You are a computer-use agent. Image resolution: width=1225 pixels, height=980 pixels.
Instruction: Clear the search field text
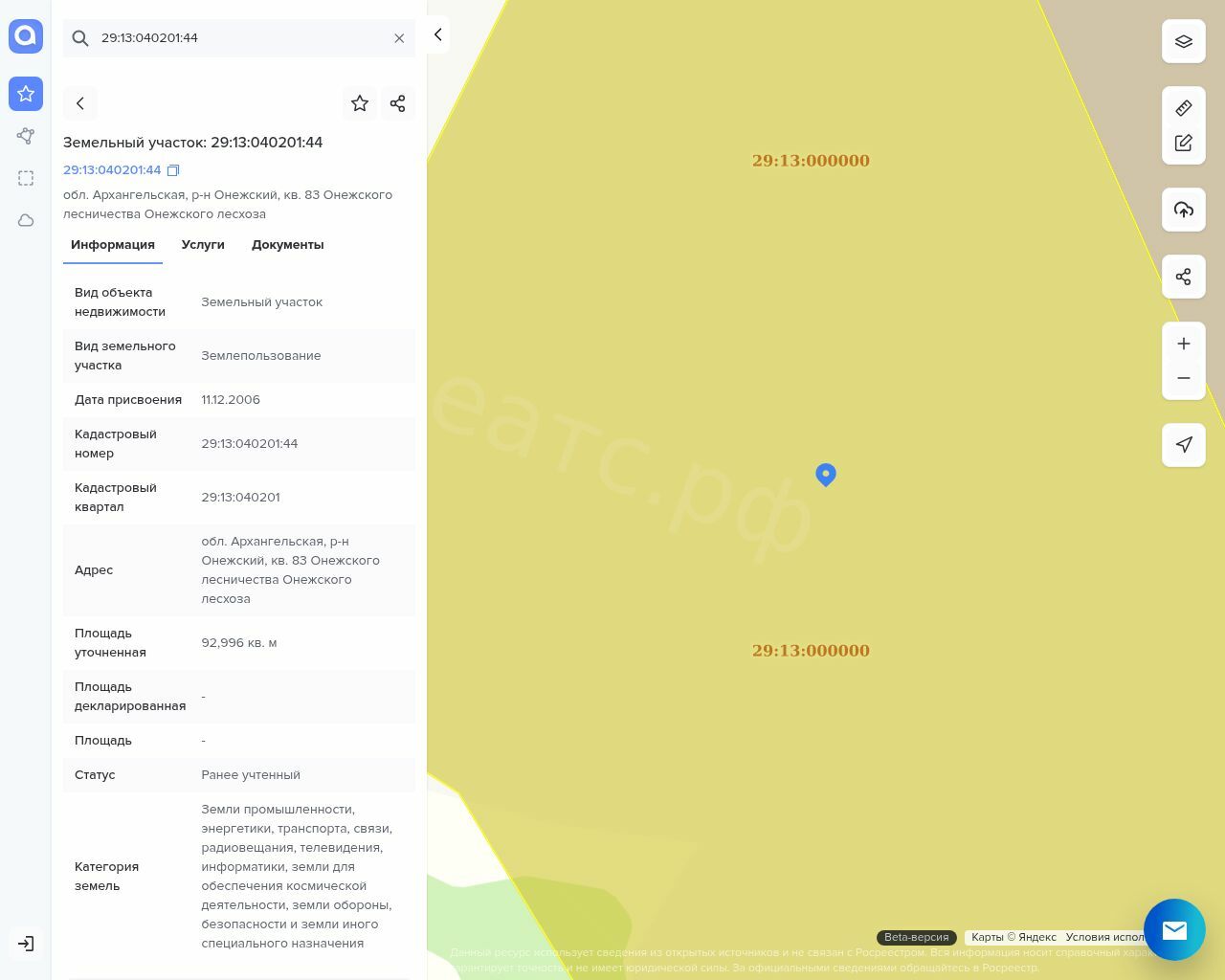(x=399, y=38)
